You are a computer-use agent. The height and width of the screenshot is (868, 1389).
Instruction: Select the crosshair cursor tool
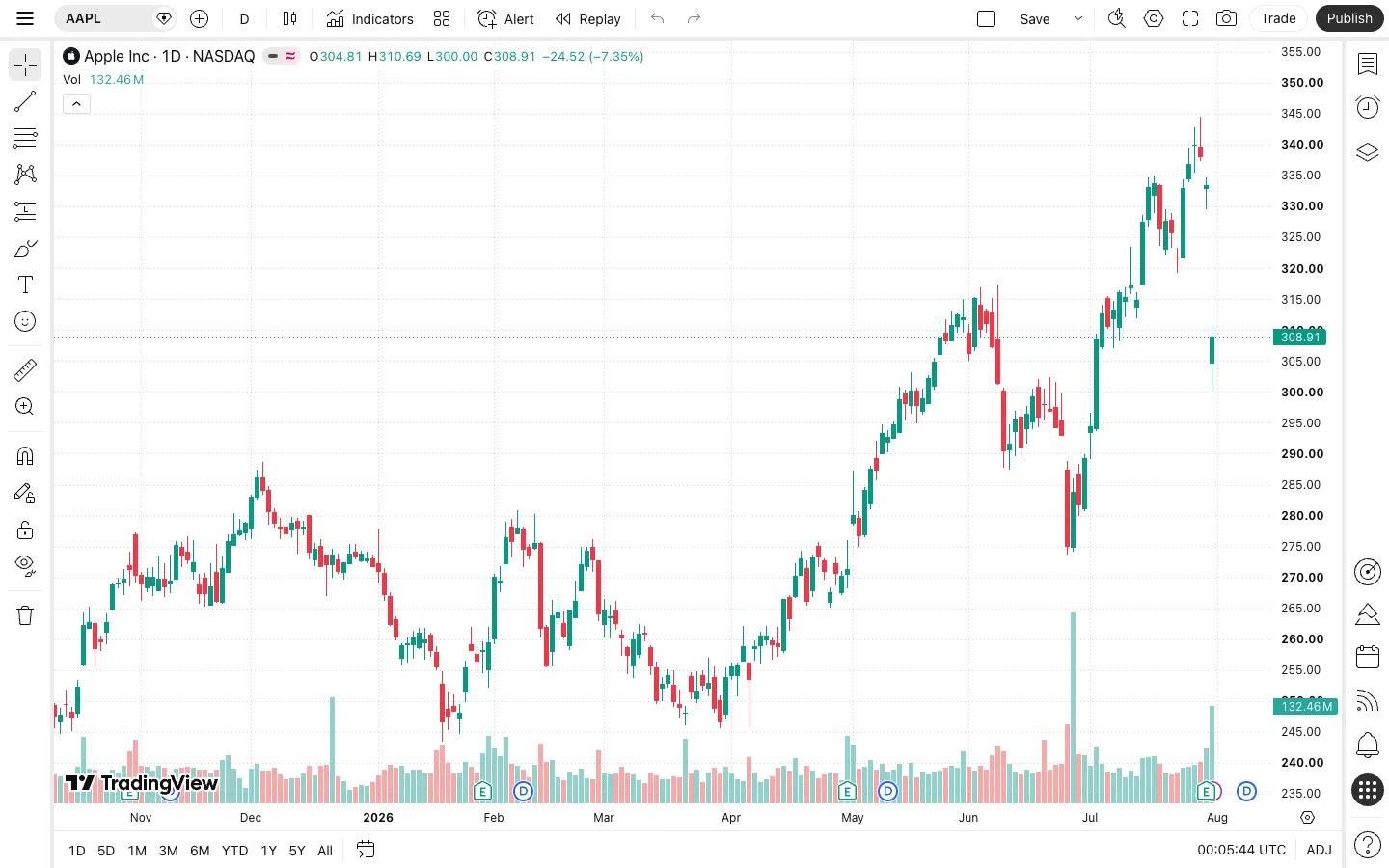[x=25, y=65]
